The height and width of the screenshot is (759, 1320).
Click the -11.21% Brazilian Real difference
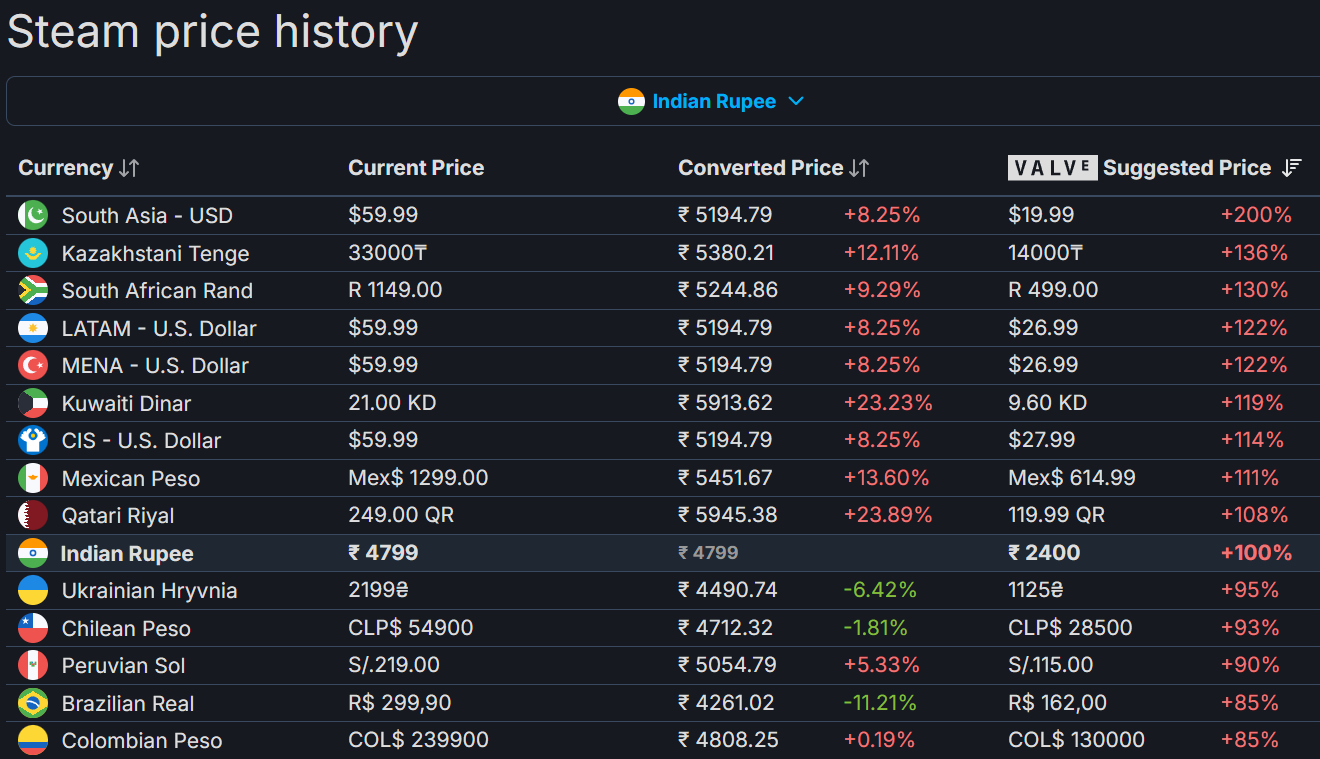pos(880,703)
